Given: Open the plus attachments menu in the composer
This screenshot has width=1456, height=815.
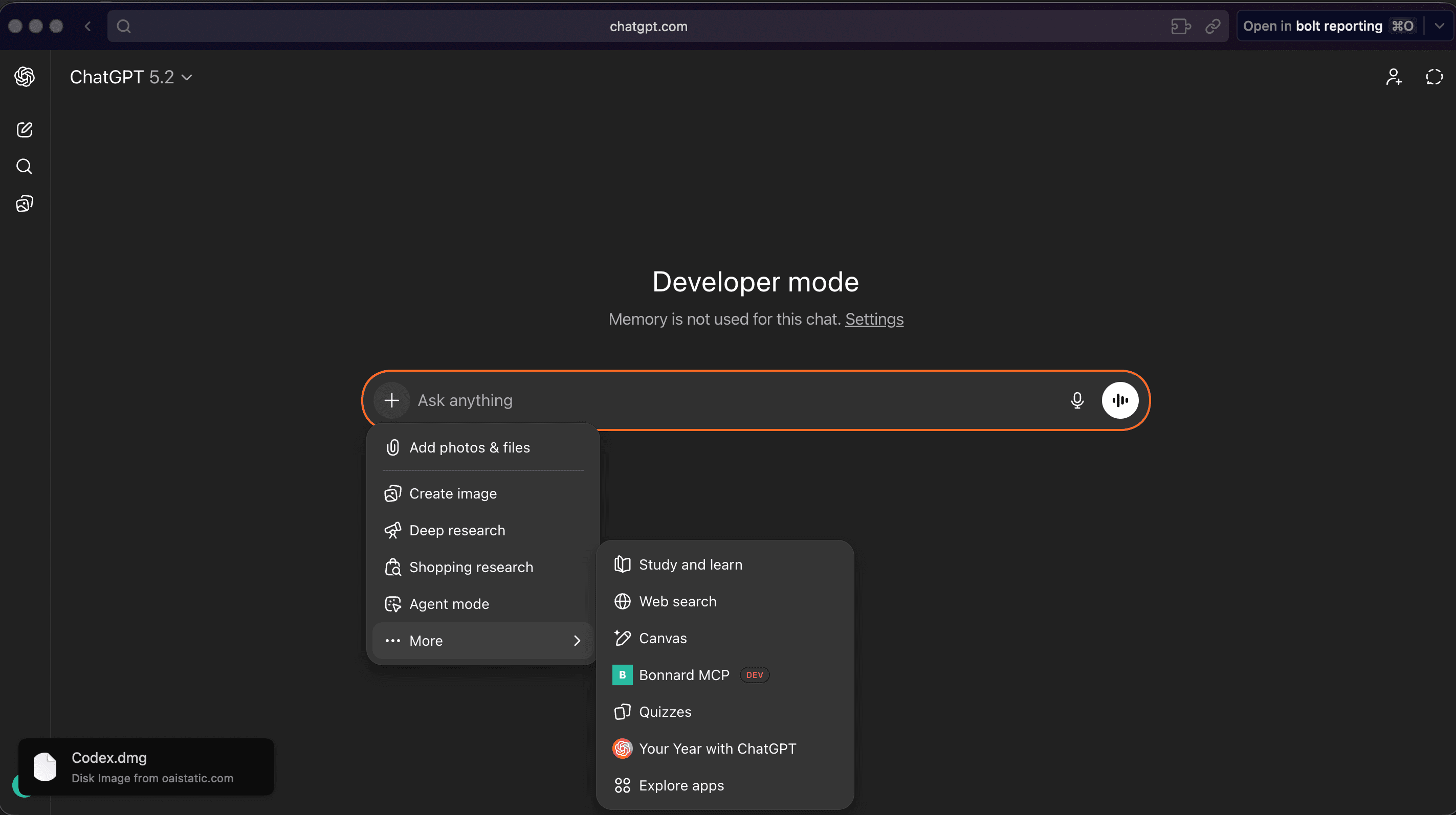Looking at the screenshot, I should [x=392, y=400].
